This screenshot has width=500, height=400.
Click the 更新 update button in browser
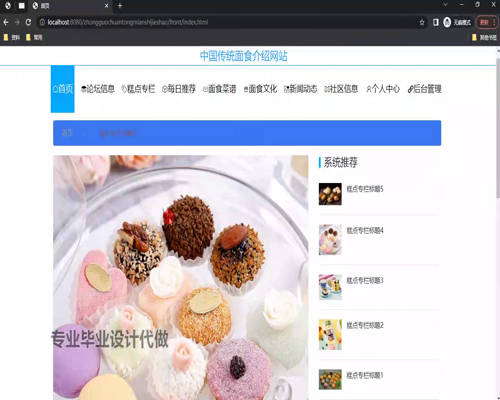(x=487, y=22)
